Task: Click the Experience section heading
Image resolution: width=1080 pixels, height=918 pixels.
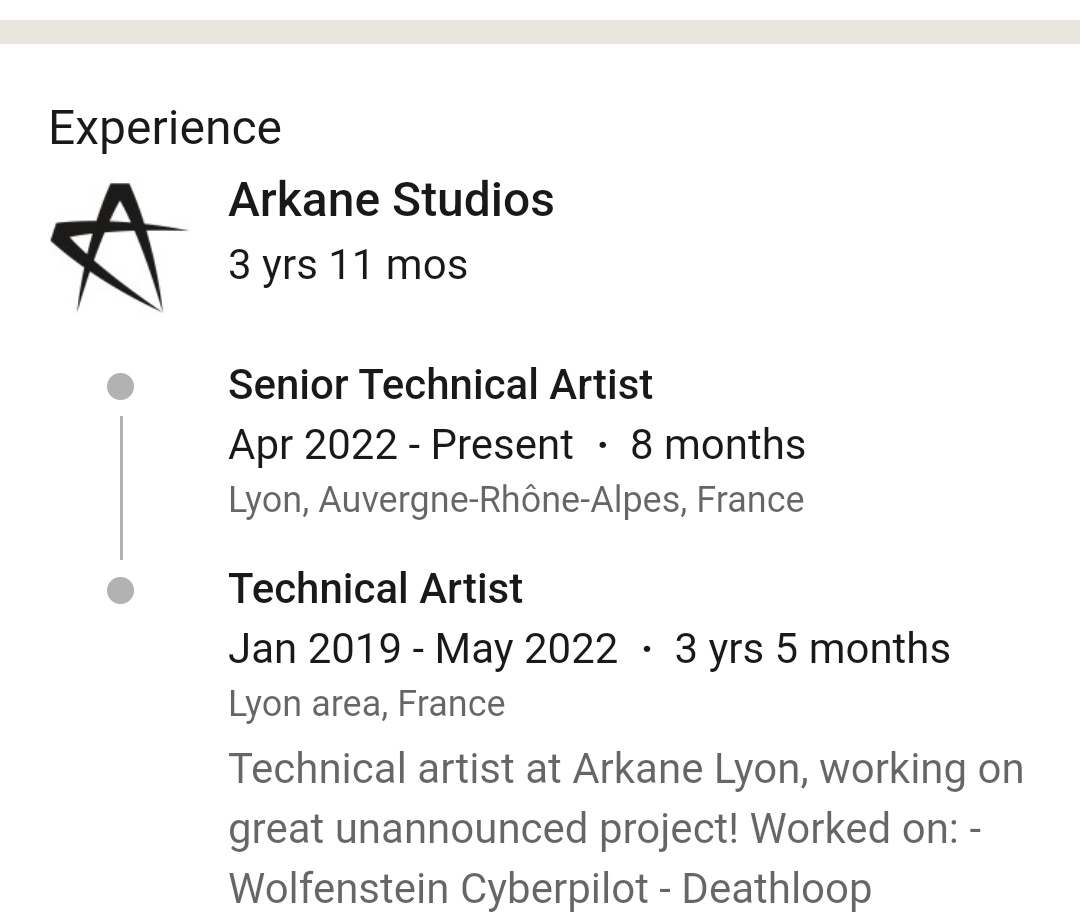Action: [x=165, y=128]
